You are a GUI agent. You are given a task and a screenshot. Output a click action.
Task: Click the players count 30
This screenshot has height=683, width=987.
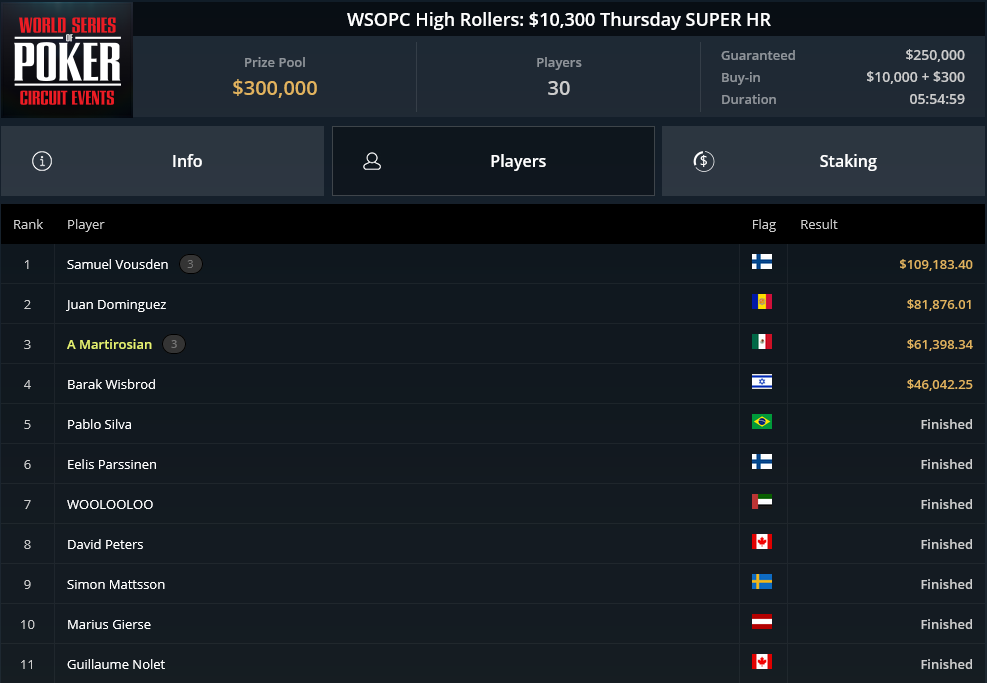point(559,88)
